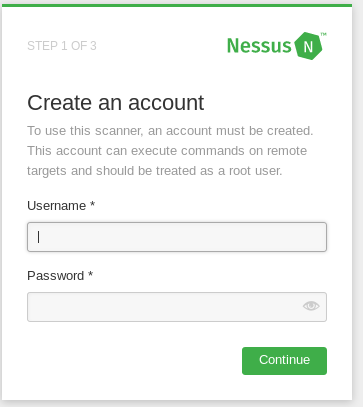Click the green hexagon N logo icon
363x407 pixels.
click(308, 46)
